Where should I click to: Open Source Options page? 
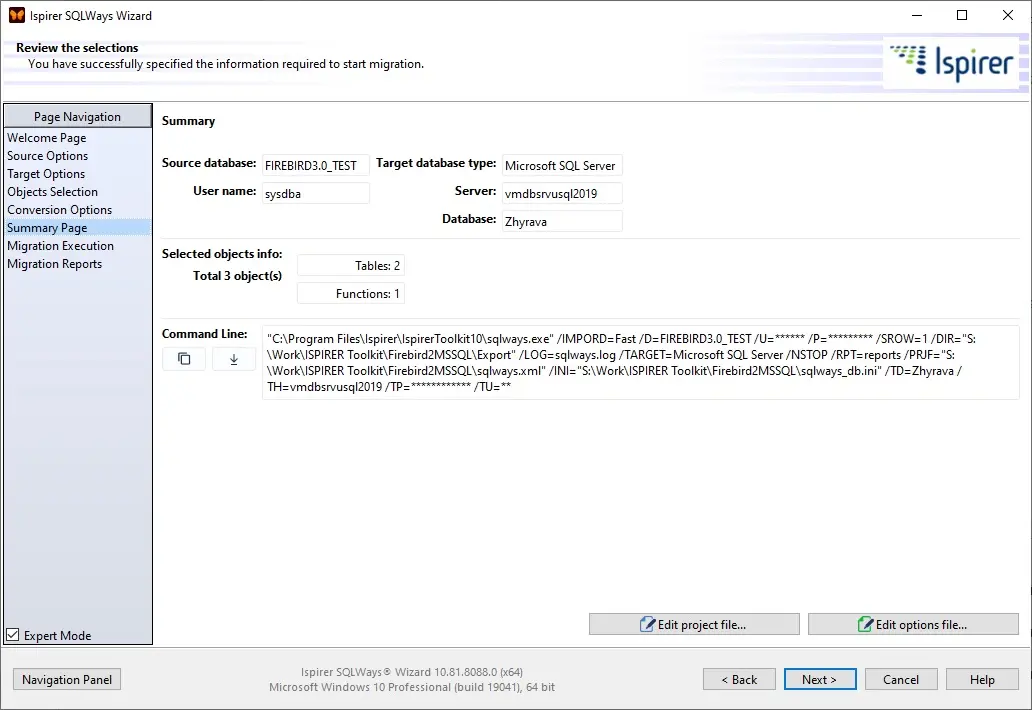(x=47, y=156)
